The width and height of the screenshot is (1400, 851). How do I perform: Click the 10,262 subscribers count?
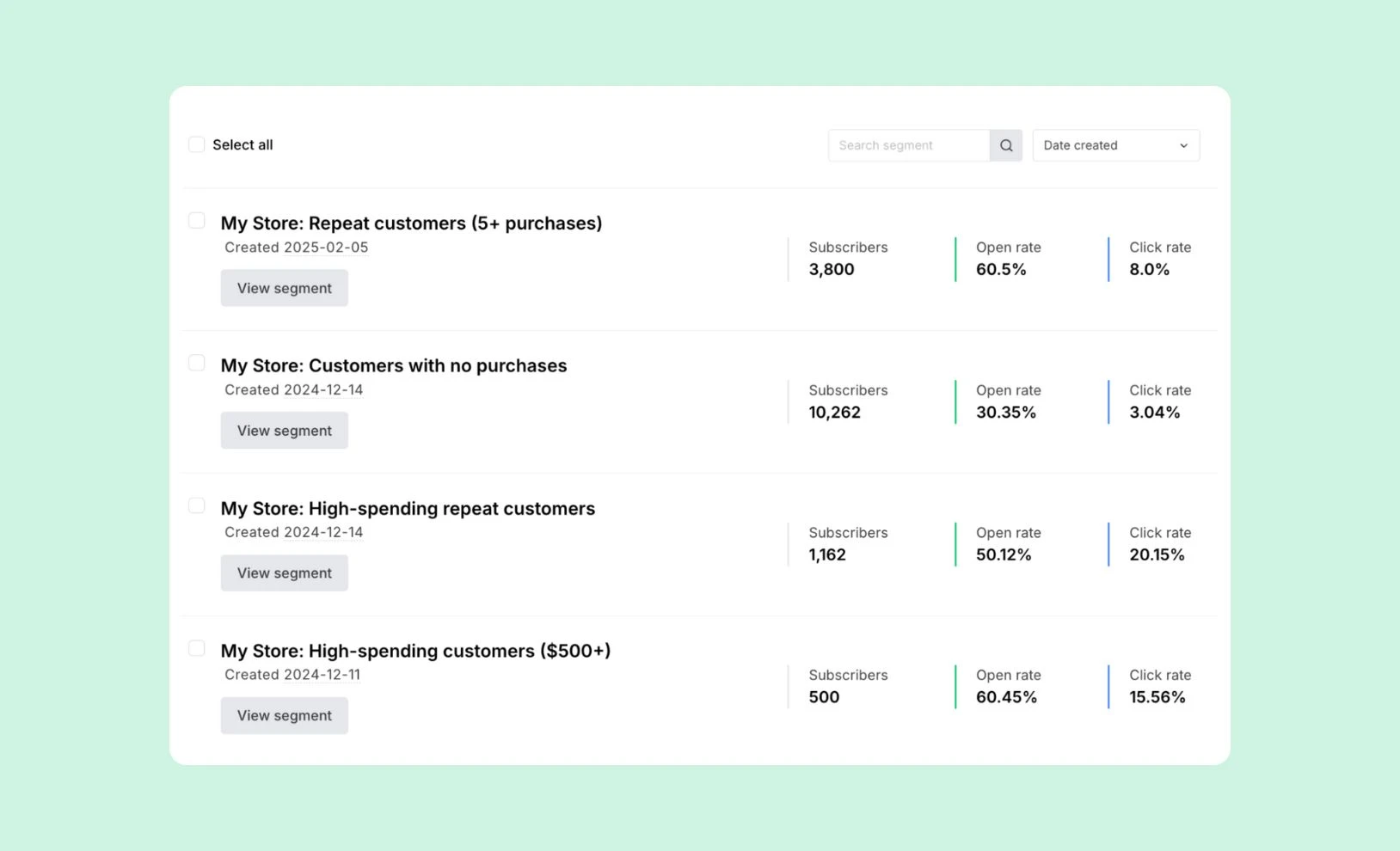(x=834, y=413)
